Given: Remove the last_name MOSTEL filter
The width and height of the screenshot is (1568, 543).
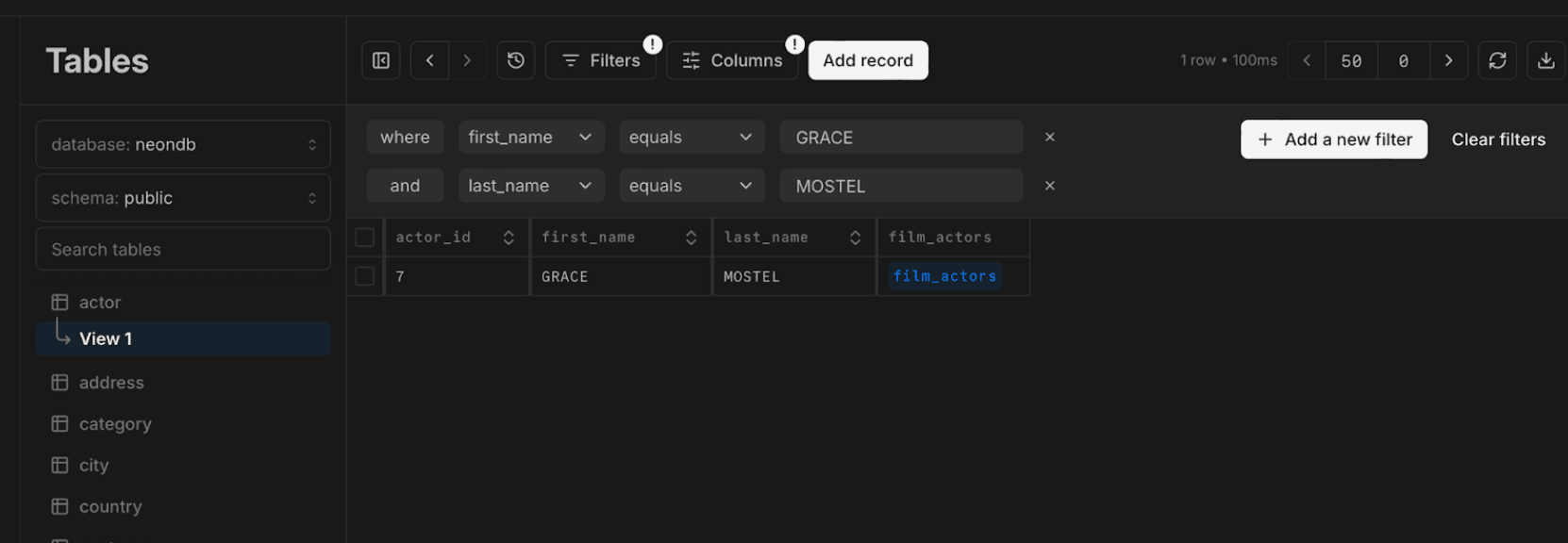Looking at the screenshot, I should [1049, 187].
